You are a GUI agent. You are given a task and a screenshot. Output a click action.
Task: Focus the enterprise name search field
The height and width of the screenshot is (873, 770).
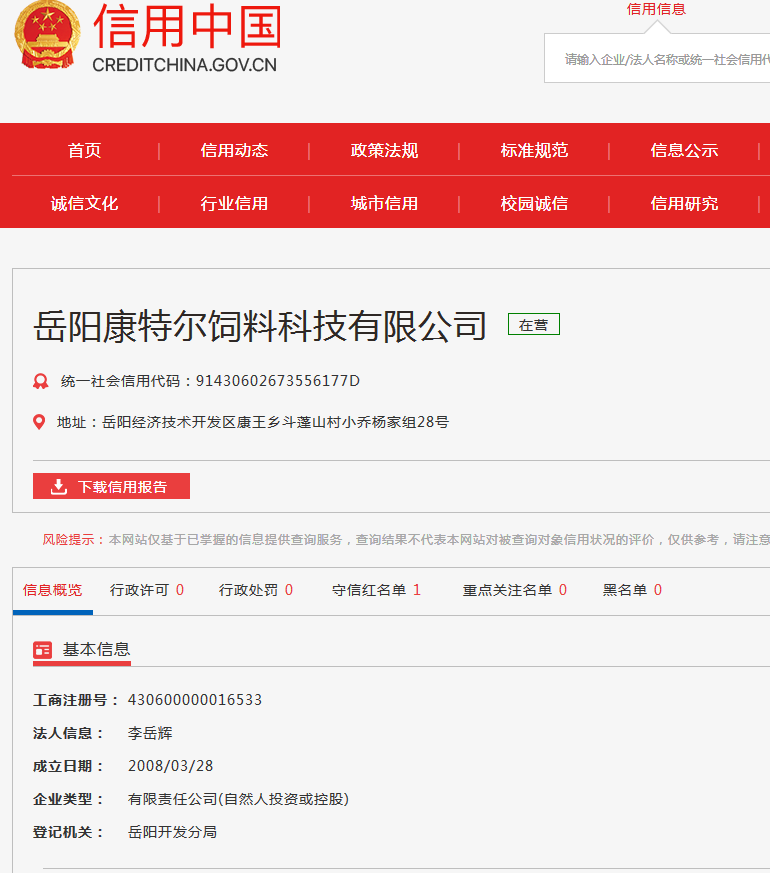pyautogui.click(x=657, y=58)
